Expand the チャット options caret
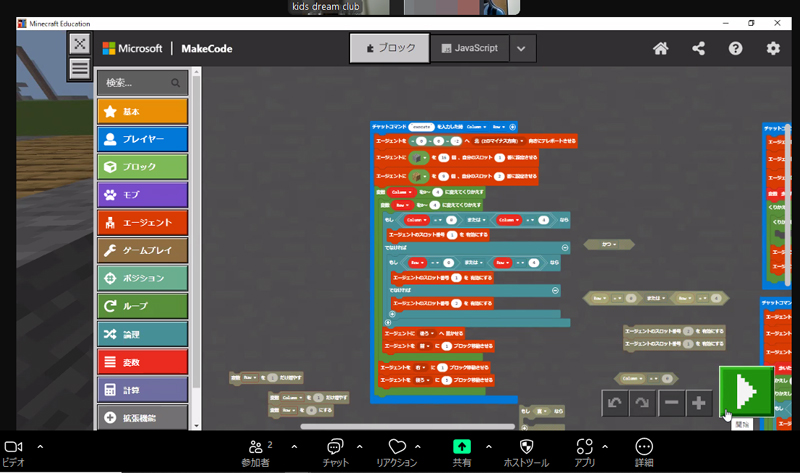 pos(360,446)
